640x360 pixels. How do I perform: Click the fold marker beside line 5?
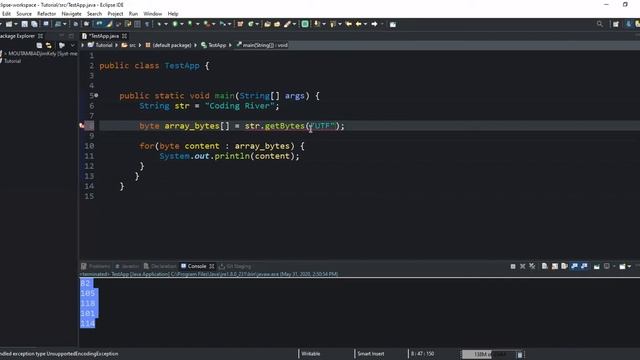[x=96, y=96]
